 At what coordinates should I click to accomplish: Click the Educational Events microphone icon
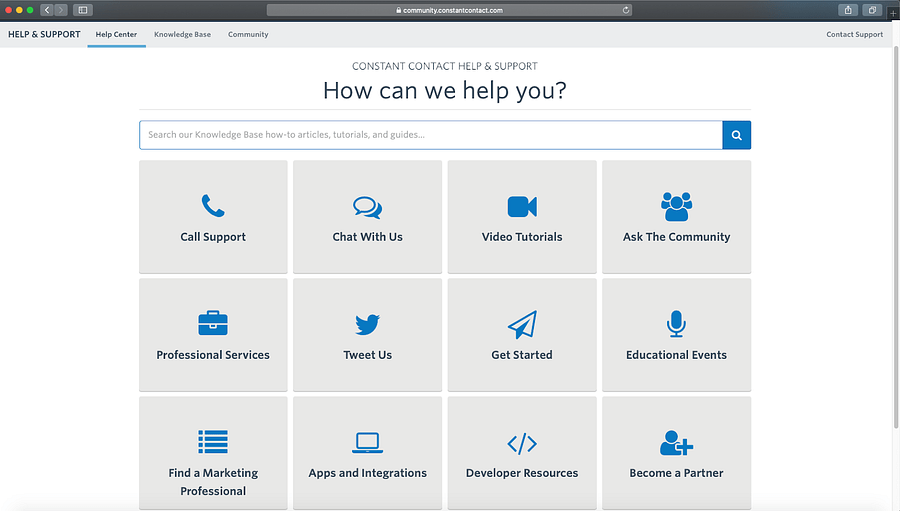(676, 324)
